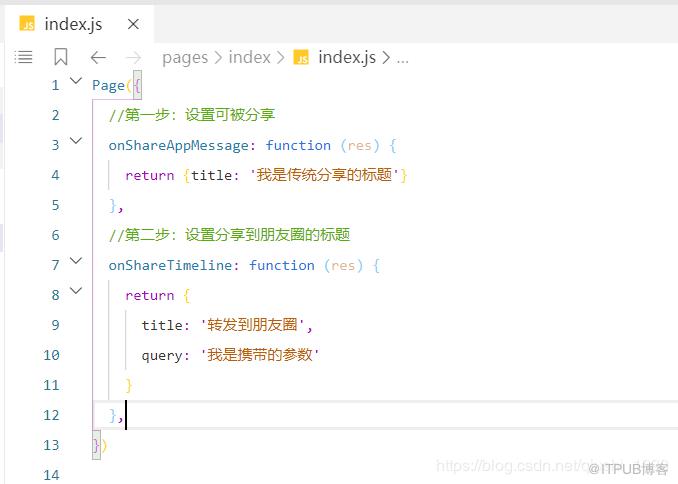Go forward with the right arrow
678x484 pixels.
pos(133,57)
